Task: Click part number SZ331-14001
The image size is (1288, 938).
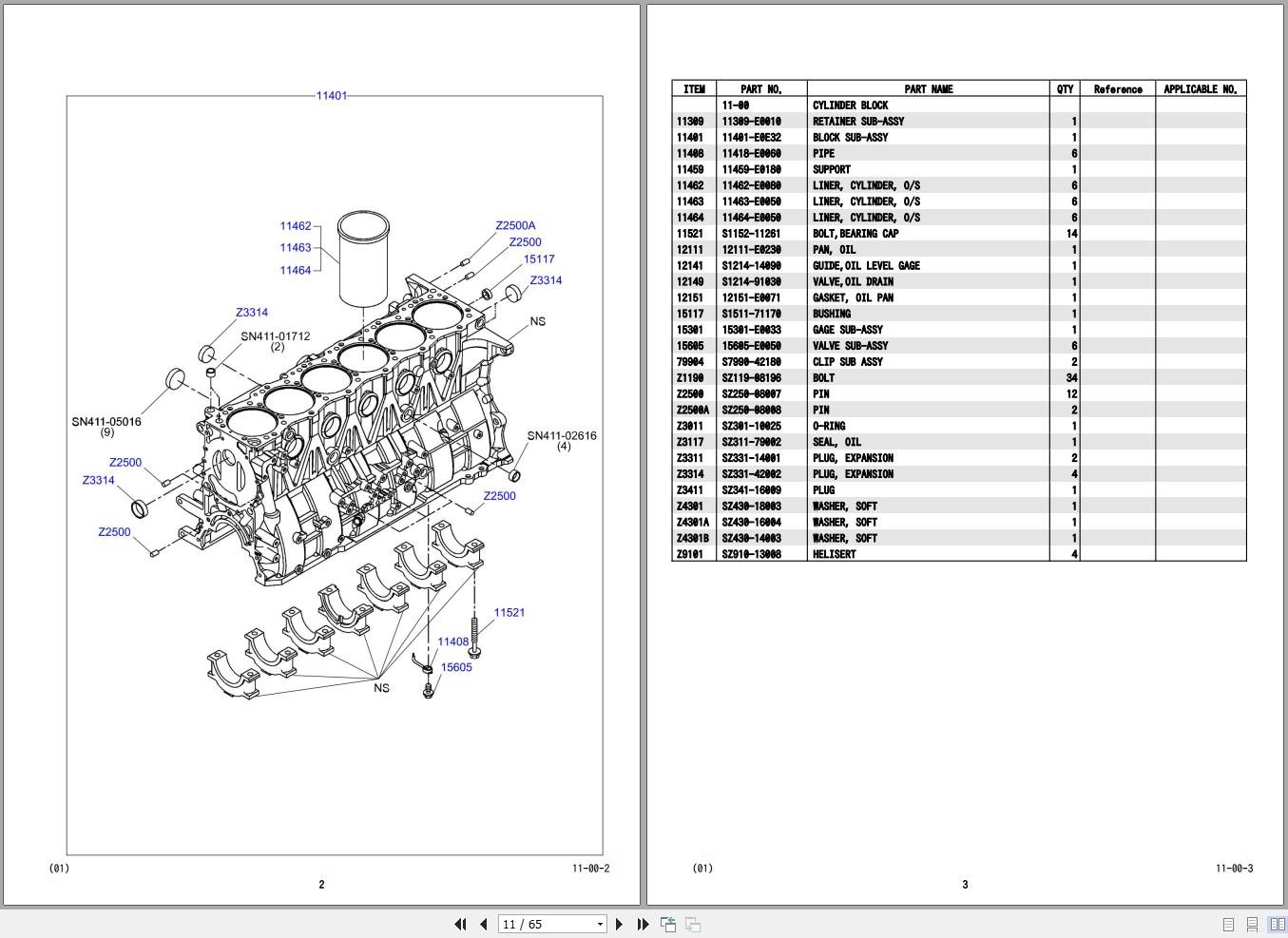Action: (x=751, y=458)
